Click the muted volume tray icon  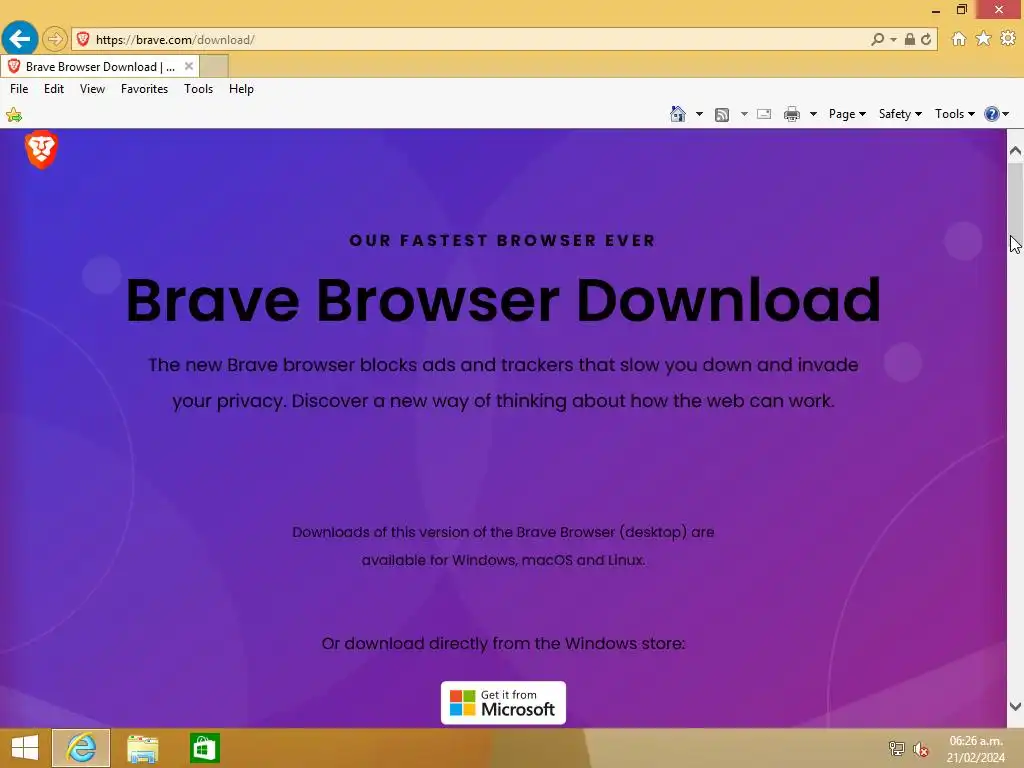[x=921, y=749]
